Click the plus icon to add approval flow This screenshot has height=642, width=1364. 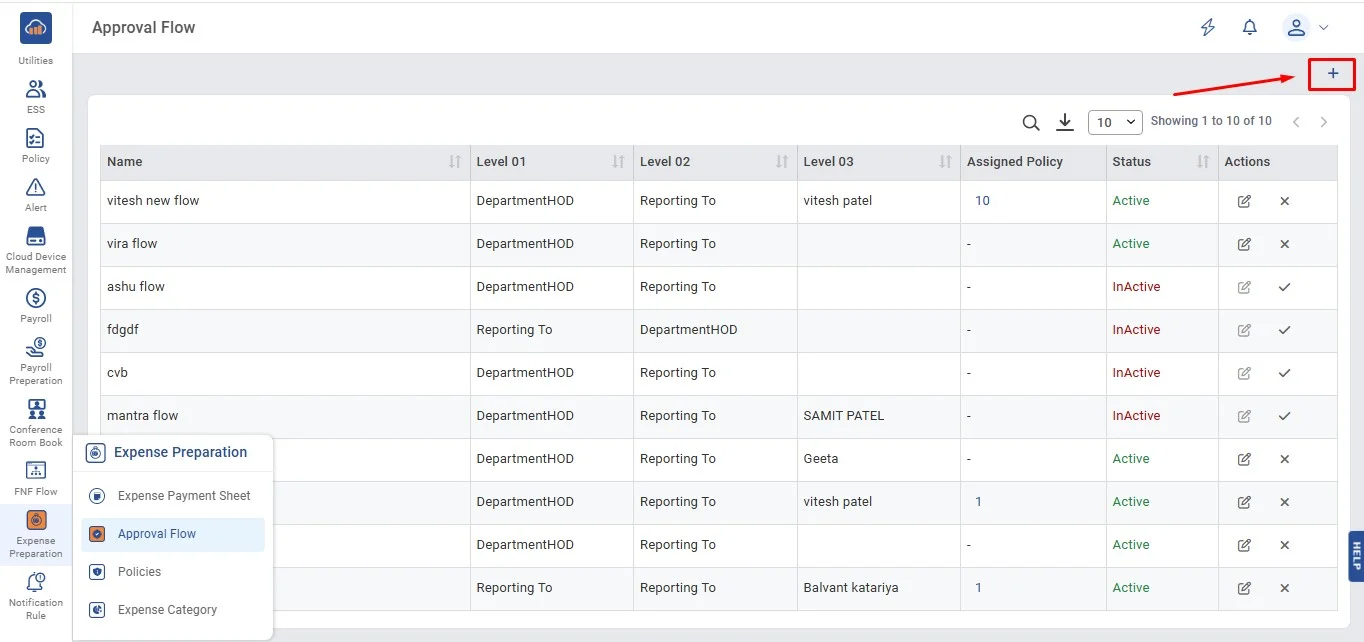pos(1332,74)
